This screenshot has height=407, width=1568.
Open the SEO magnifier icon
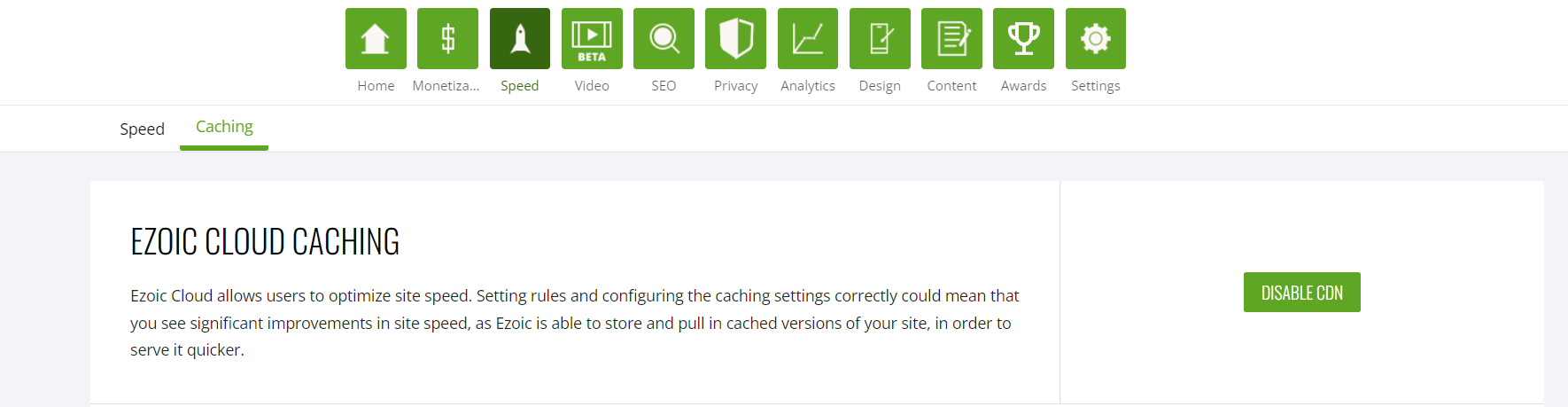coord(664,38)
